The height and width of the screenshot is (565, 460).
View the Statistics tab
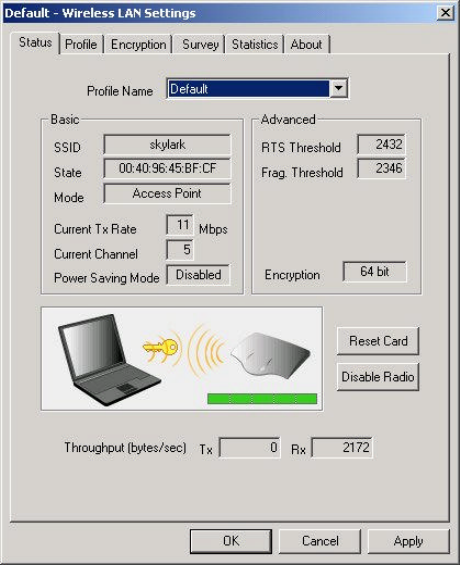(x=255, y=44)
